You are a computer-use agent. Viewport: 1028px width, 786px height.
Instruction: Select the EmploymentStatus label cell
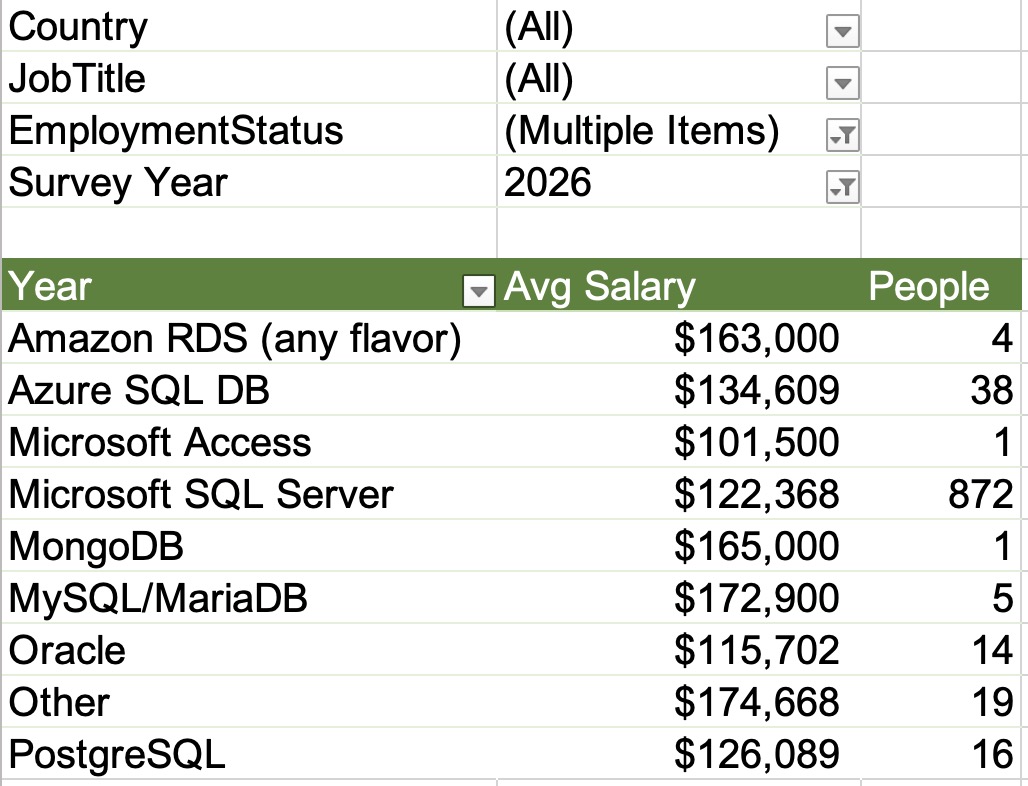click(176, 131)
